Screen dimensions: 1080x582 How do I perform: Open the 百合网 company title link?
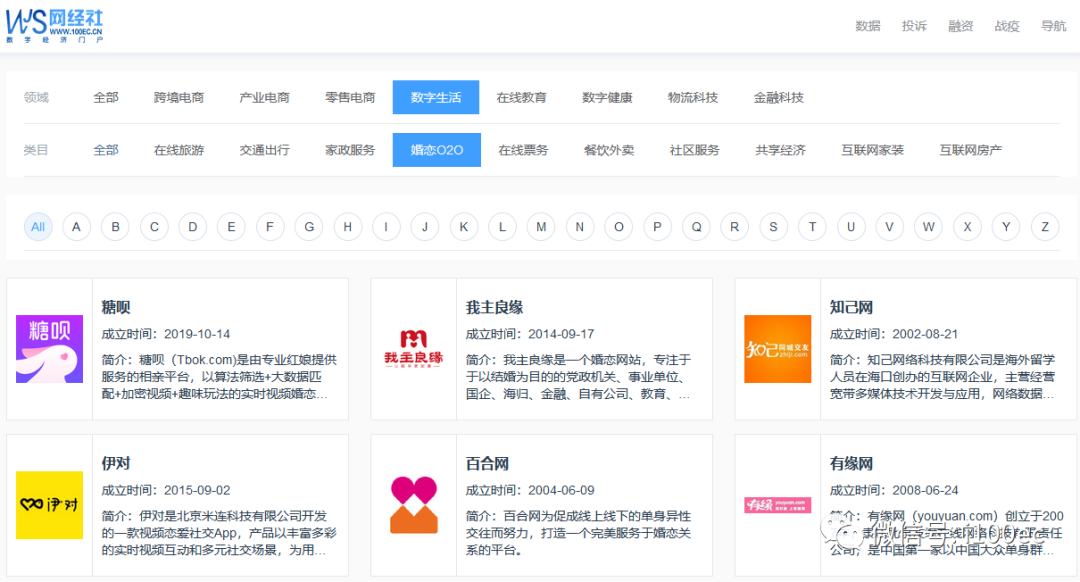(487, 463)
